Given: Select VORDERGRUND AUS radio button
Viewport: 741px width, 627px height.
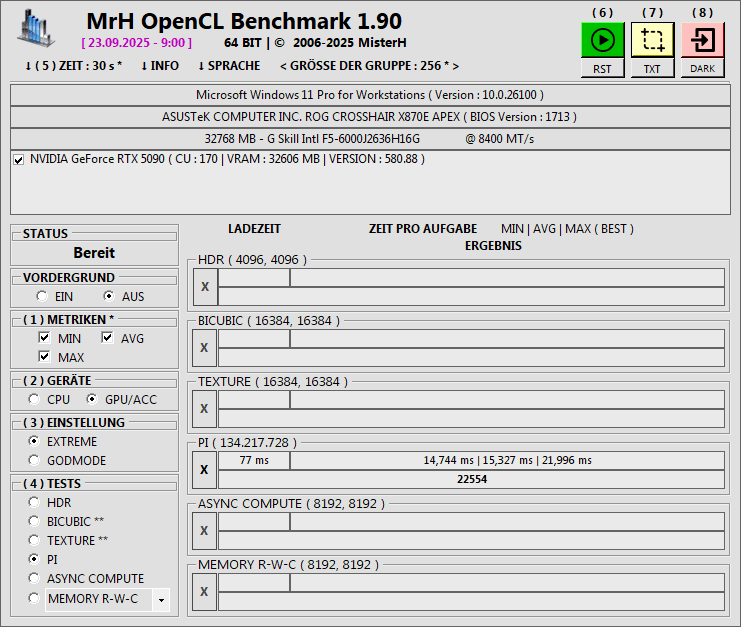Looking at the screenshot, I should [x=109, y=296].
